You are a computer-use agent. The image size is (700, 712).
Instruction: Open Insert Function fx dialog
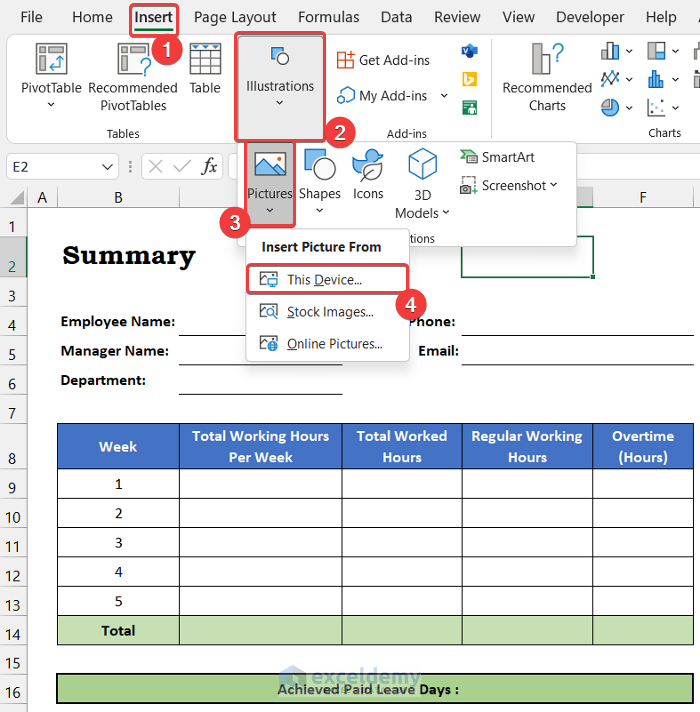click(x=209, y=167)
